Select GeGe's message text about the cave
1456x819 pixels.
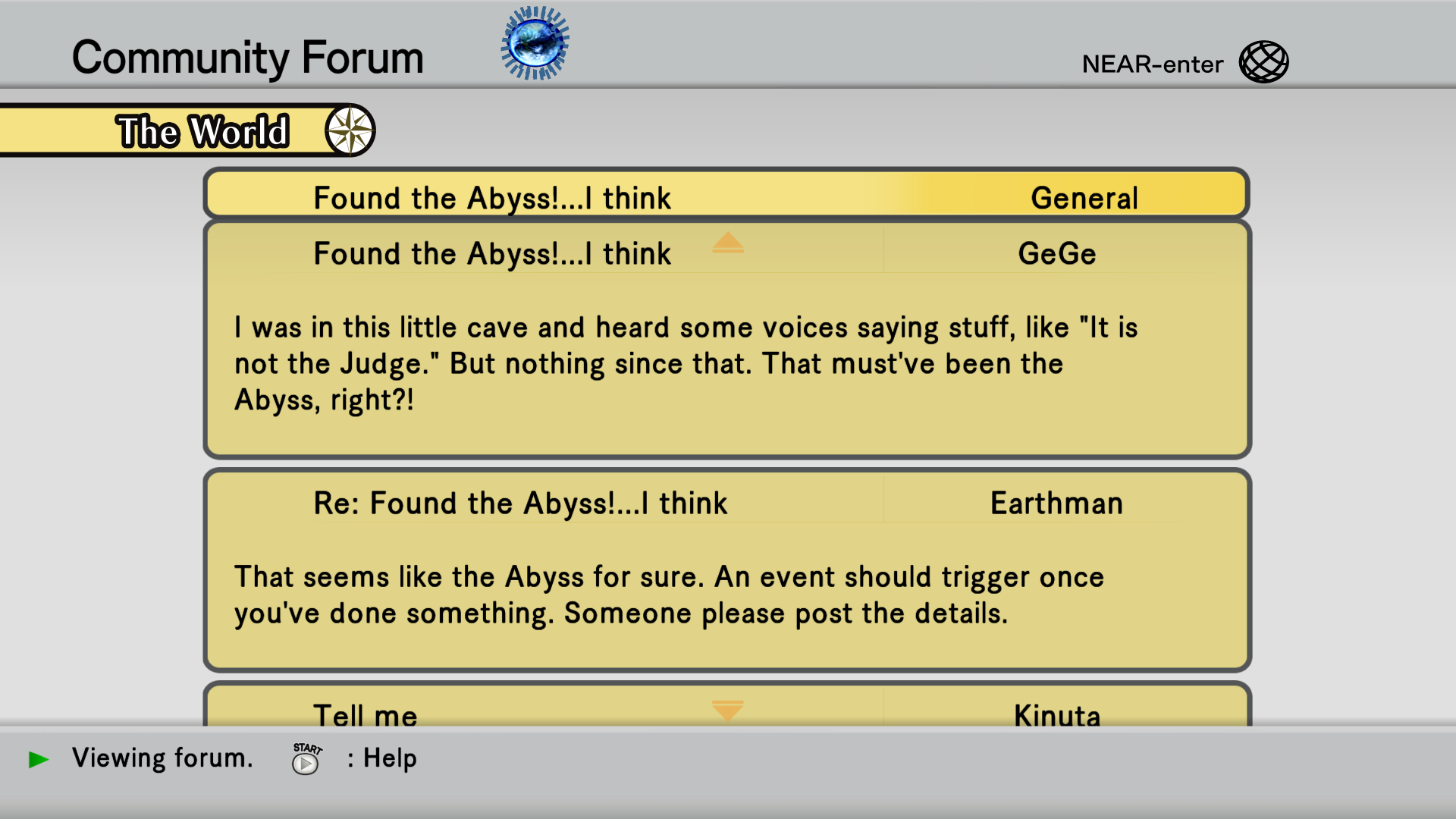click(x=686, y=364)
